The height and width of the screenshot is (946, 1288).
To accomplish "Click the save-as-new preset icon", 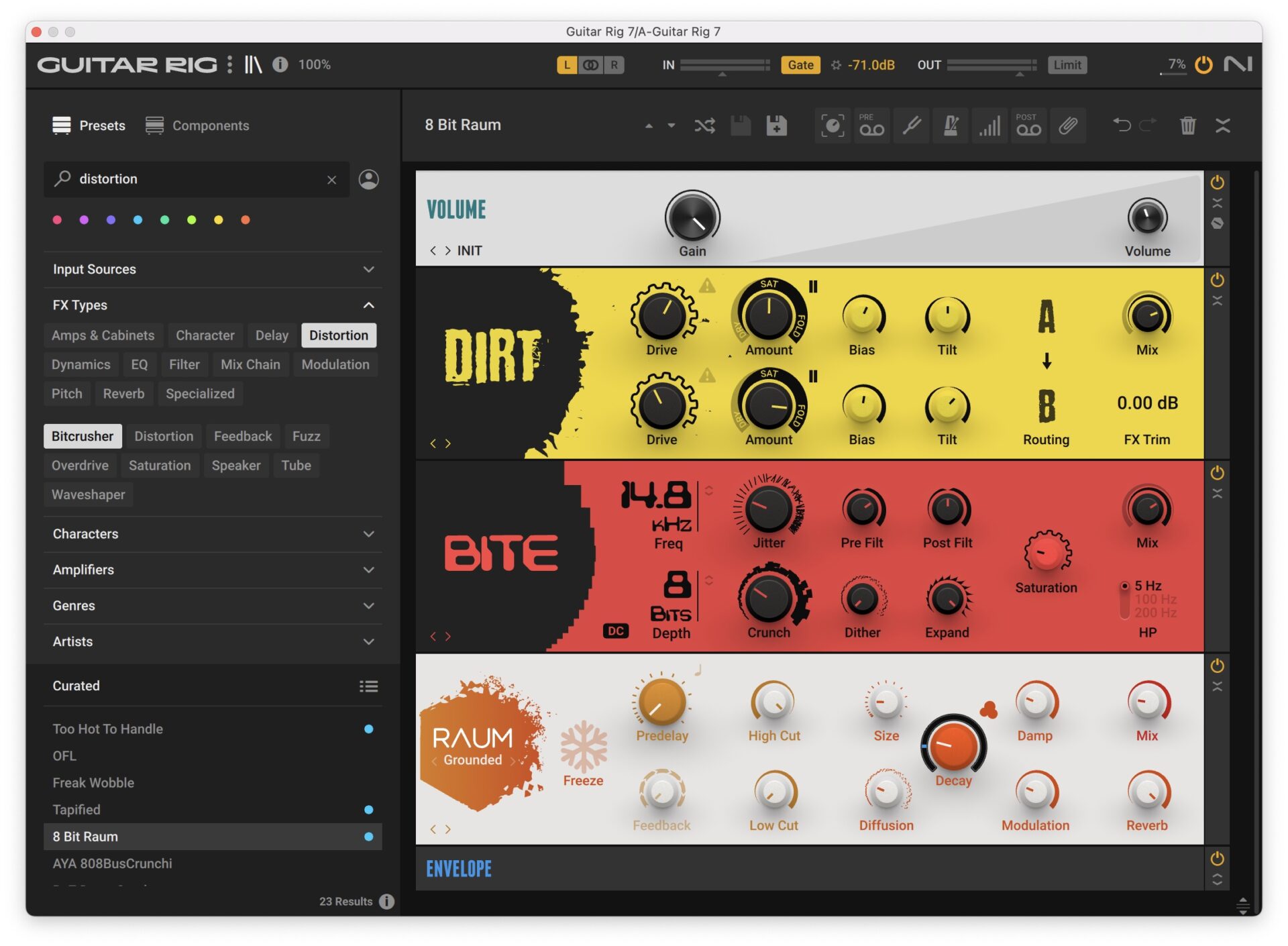I will 776,125.
